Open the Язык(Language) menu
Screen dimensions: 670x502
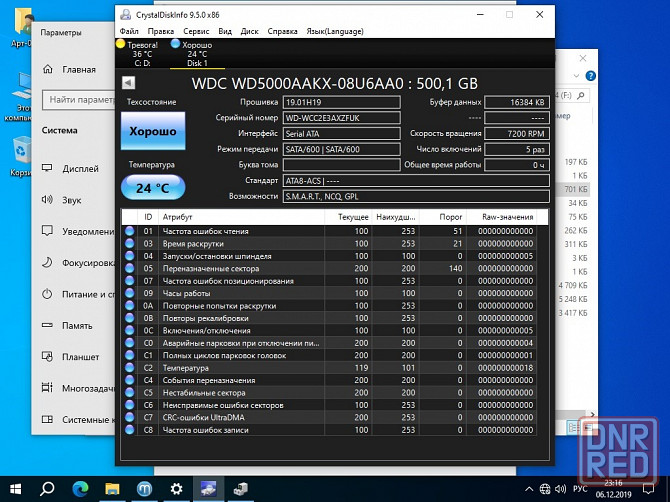coord(335,31)
